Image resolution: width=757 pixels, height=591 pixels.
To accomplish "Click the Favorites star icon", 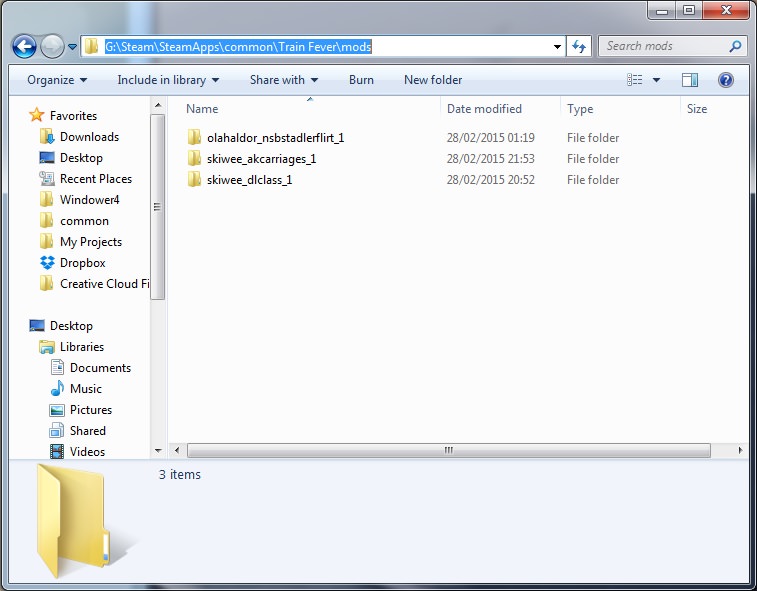I will coord(36,115).
